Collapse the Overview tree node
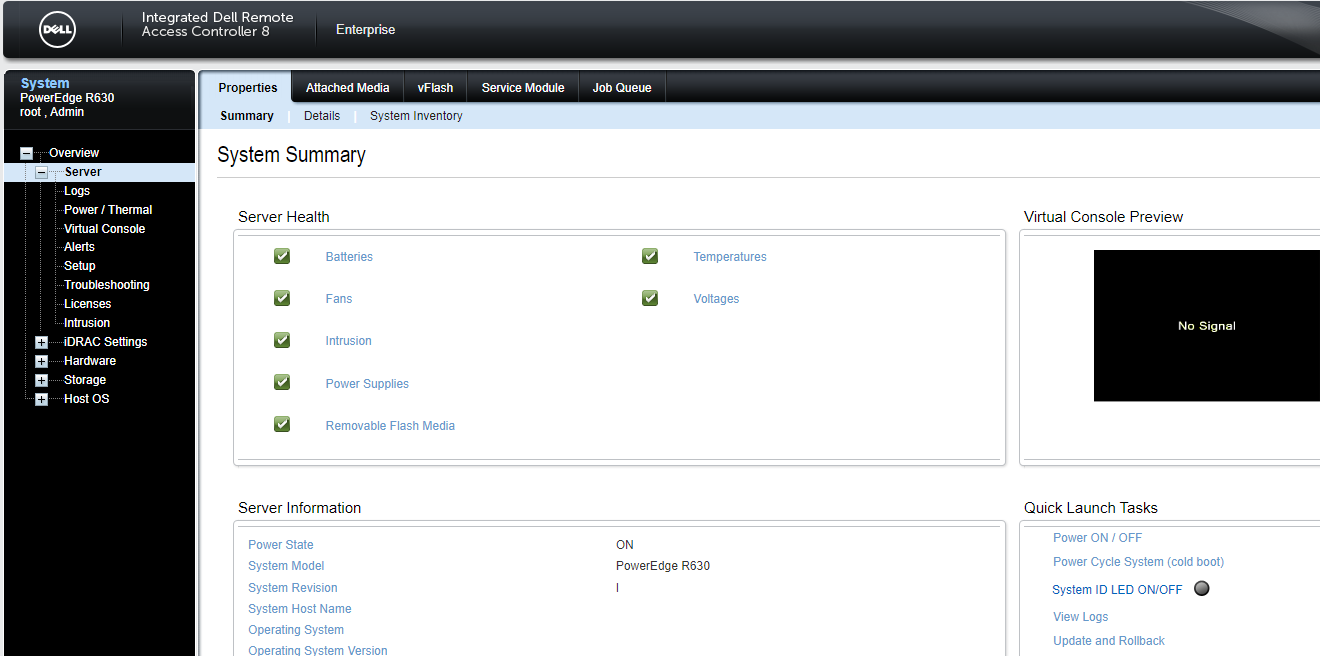The height and width of the screenshot is (656, 1320). pos(26,153)
